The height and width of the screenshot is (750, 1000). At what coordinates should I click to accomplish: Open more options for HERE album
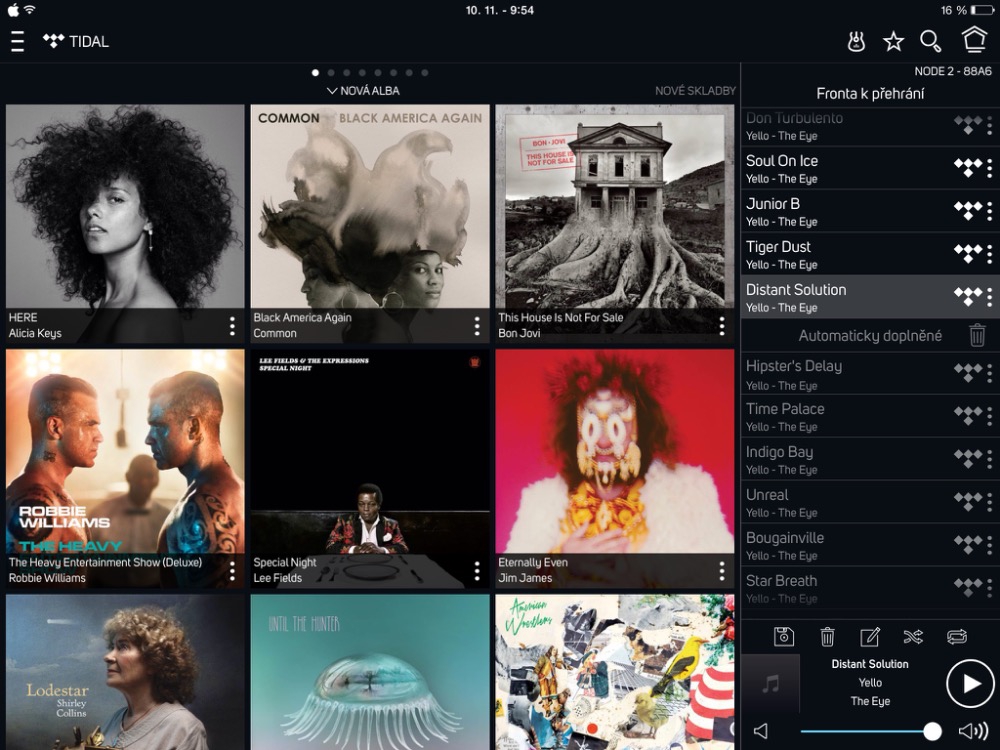point(232,326)
